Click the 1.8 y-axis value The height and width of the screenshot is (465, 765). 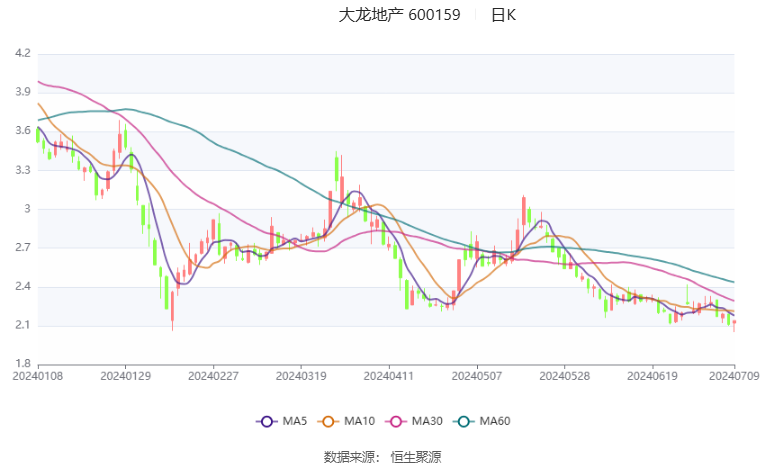[22, 364]
